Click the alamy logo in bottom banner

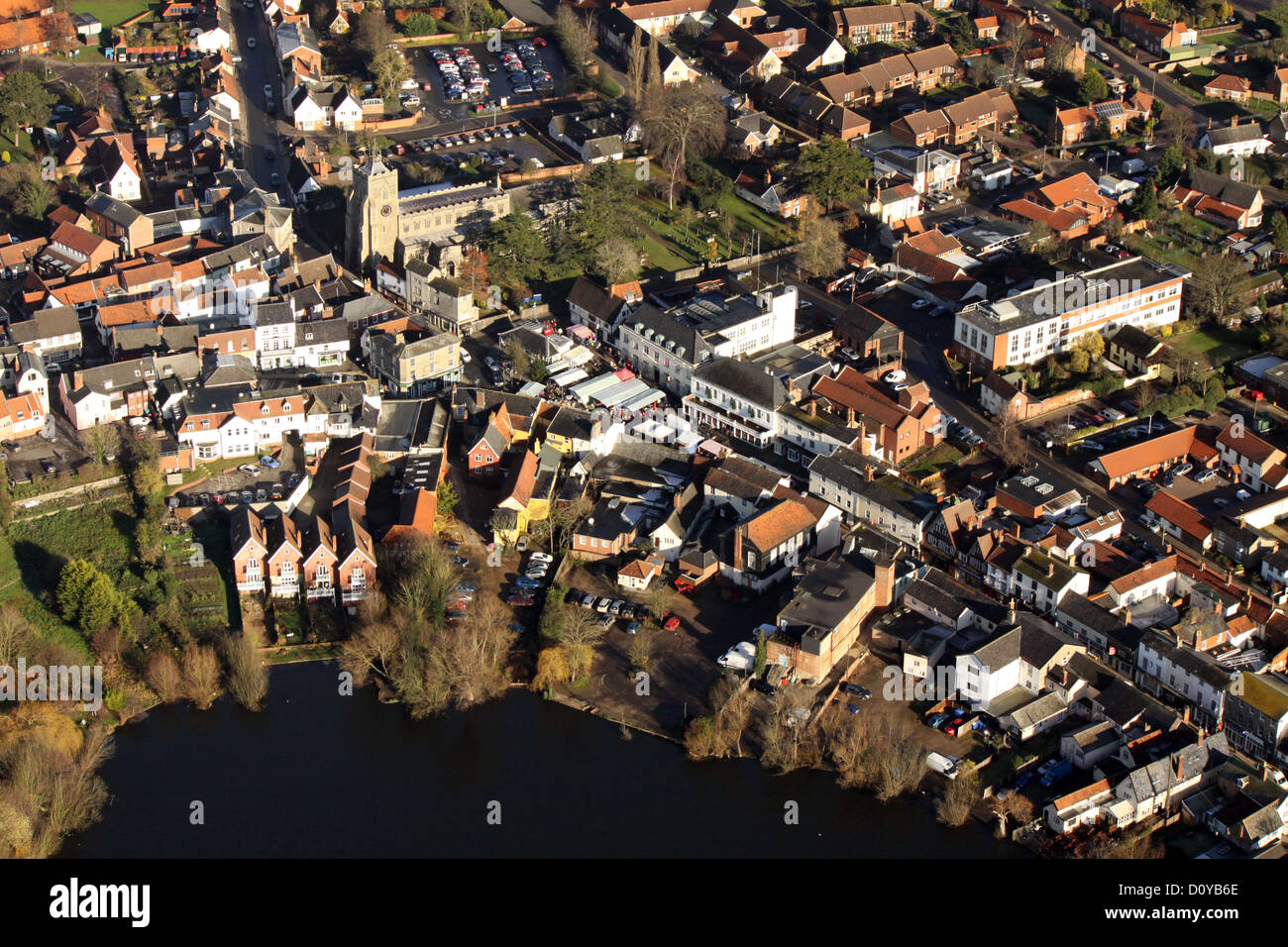click(99, 902)
